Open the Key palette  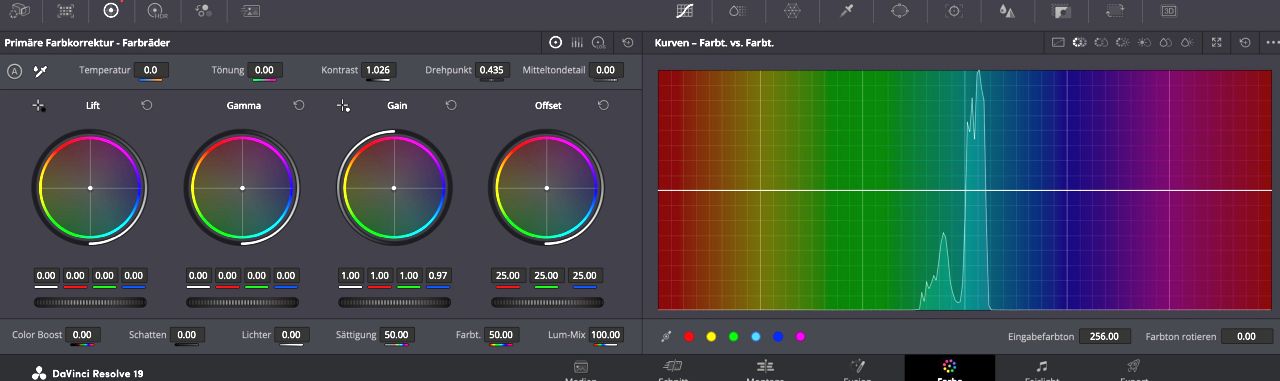[x=1061, y=10]
